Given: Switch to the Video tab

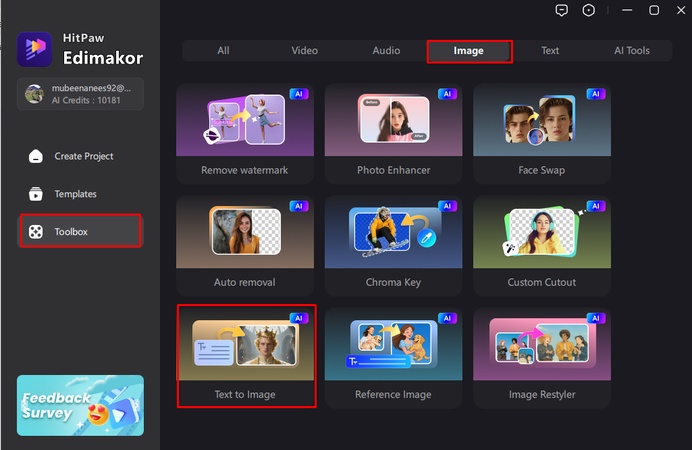Looking at the screenshot, I should pyautogui.click(x=304, y=51).
